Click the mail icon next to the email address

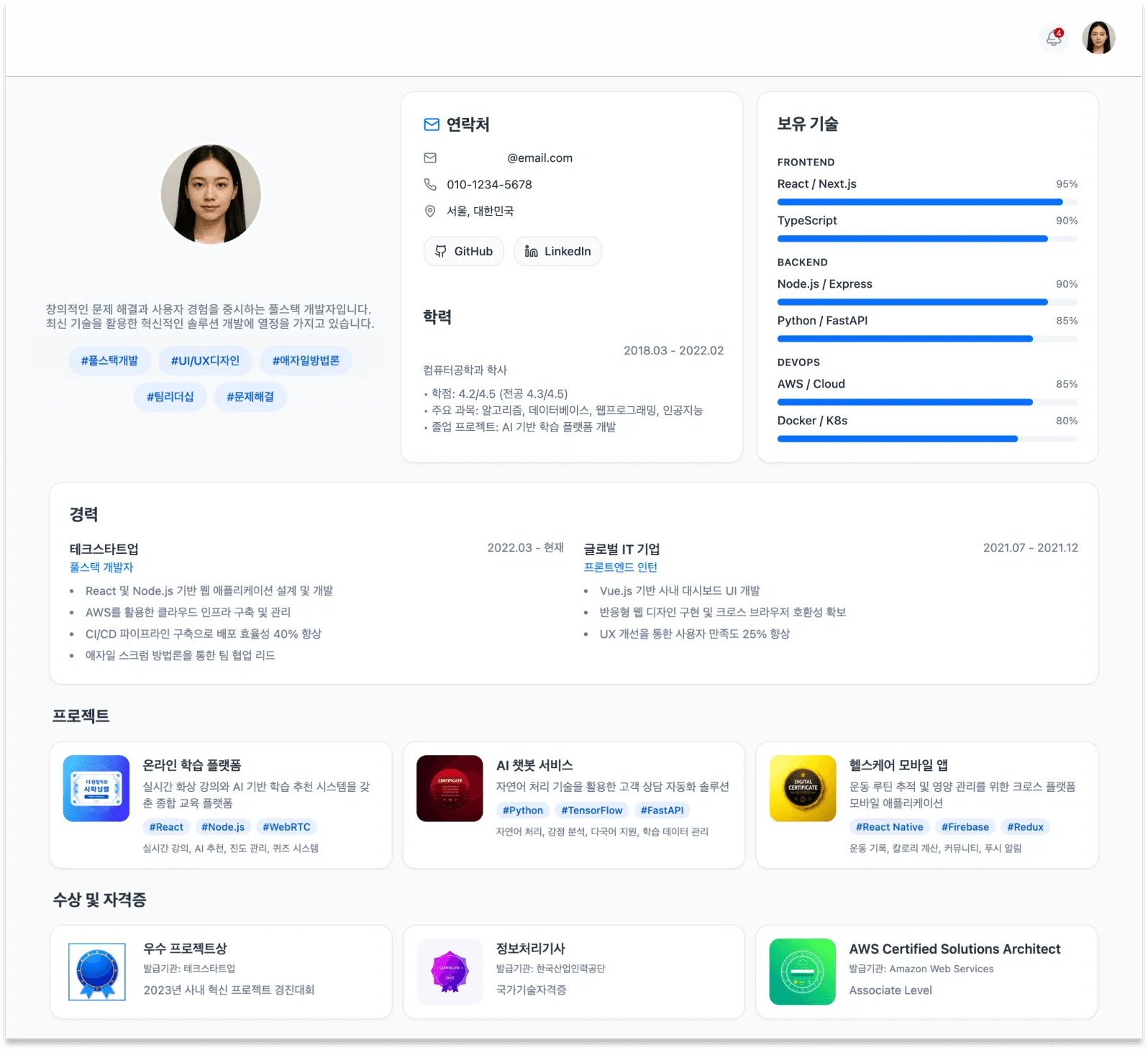coord(430,158)
